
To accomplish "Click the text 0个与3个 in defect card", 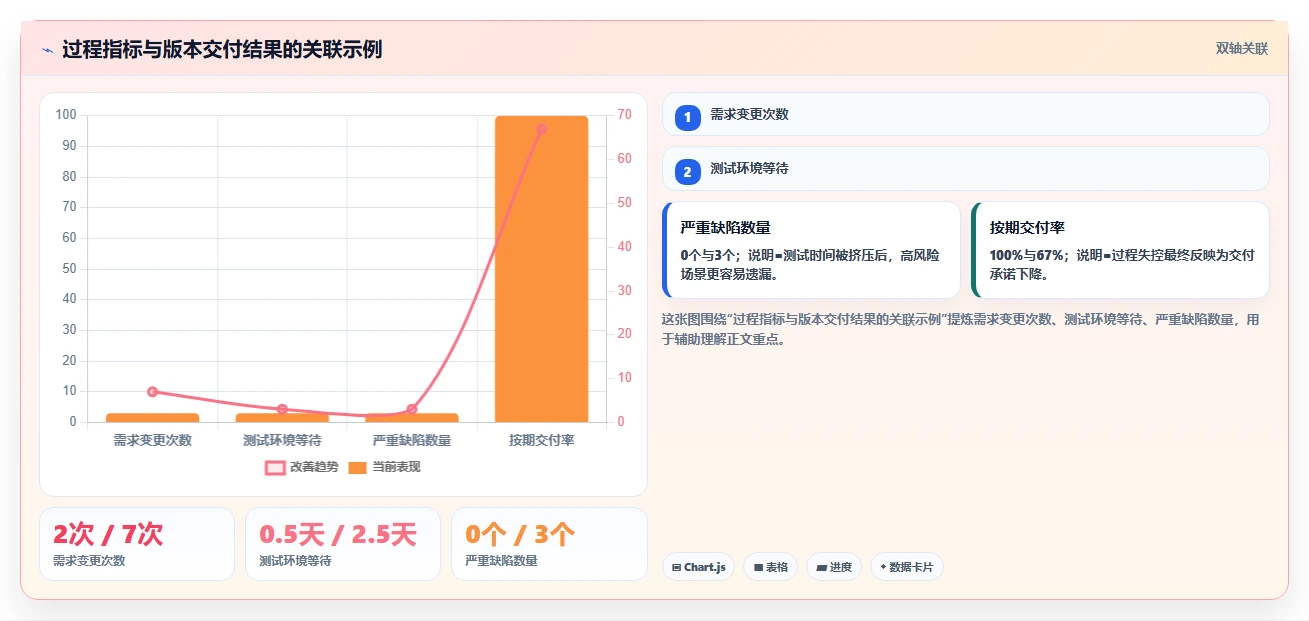I will point(707,255).
